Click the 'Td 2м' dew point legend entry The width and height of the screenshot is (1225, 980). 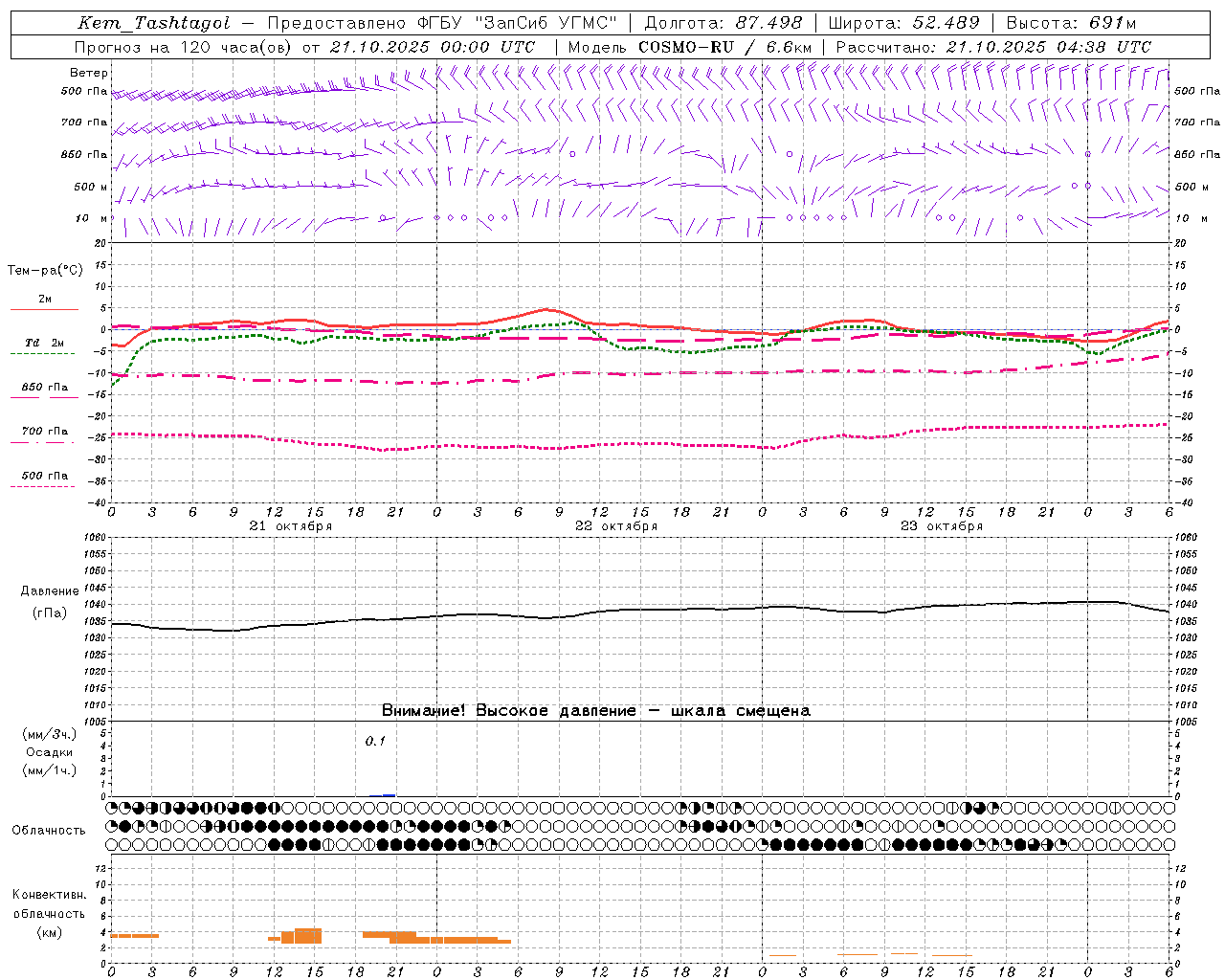(x=44, y=343)
